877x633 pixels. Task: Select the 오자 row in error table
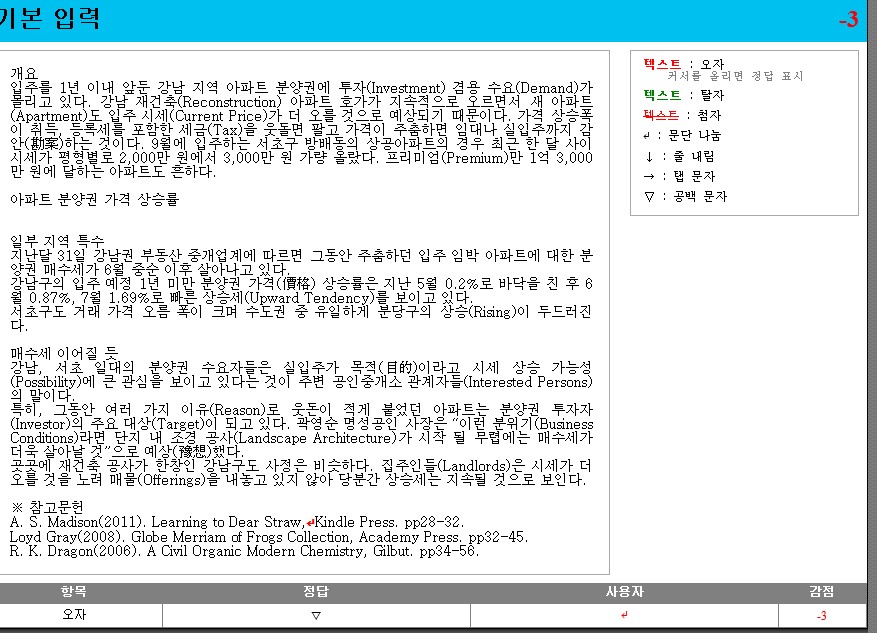click(73, 616)
